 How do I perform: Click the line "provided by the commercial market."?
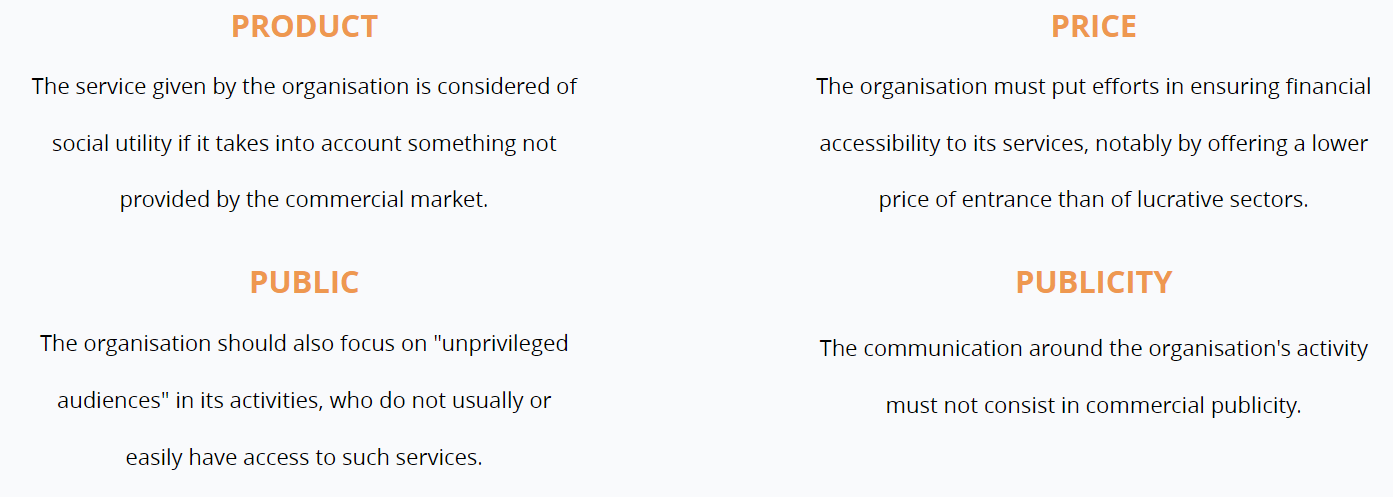[304, 199]
